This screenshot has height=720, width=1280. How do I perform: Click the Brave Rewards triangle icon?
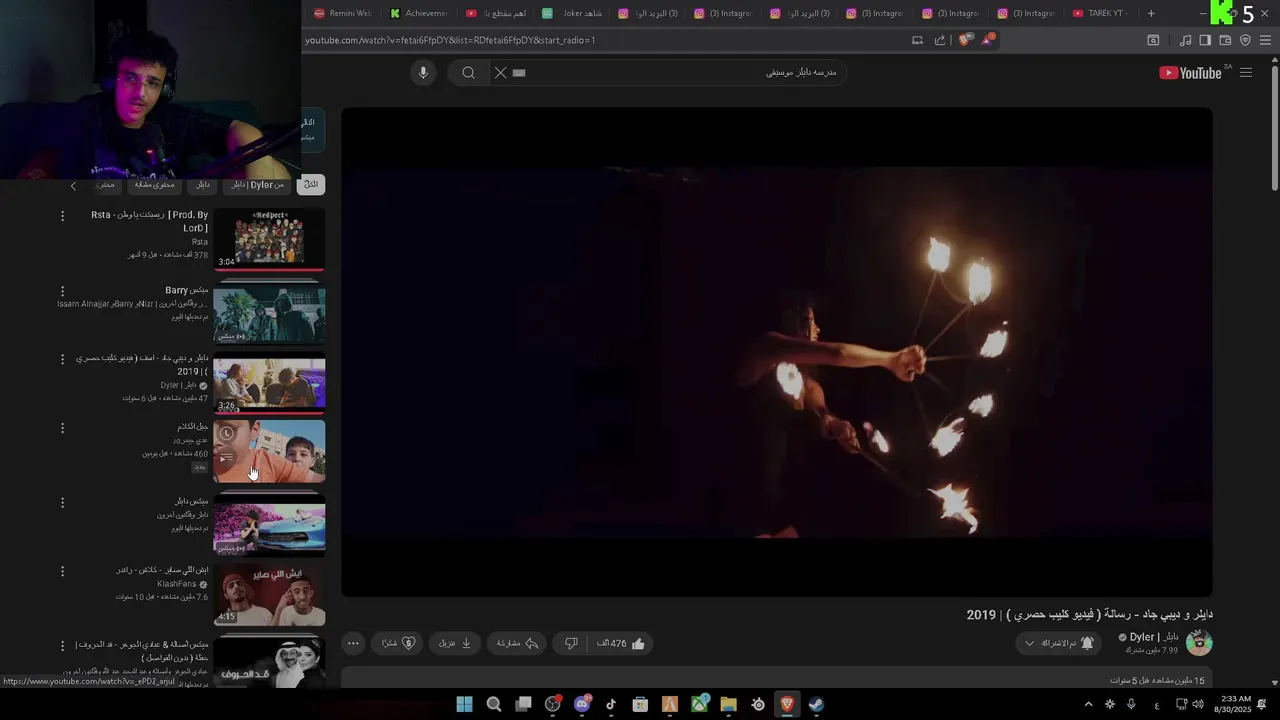(988, 40)
